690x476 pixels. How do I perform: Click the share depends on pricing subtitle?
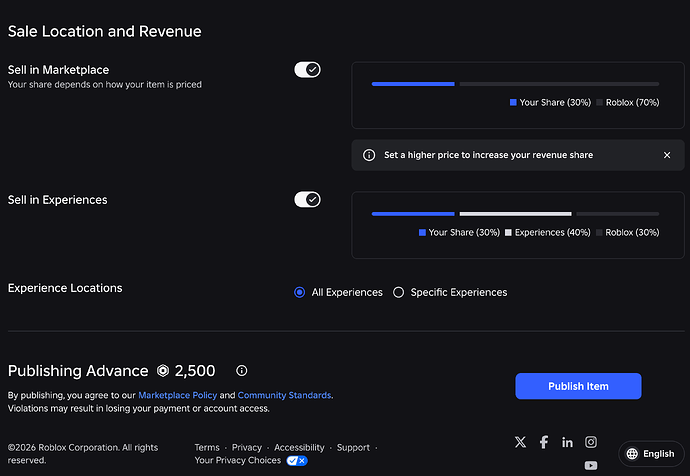105,84
